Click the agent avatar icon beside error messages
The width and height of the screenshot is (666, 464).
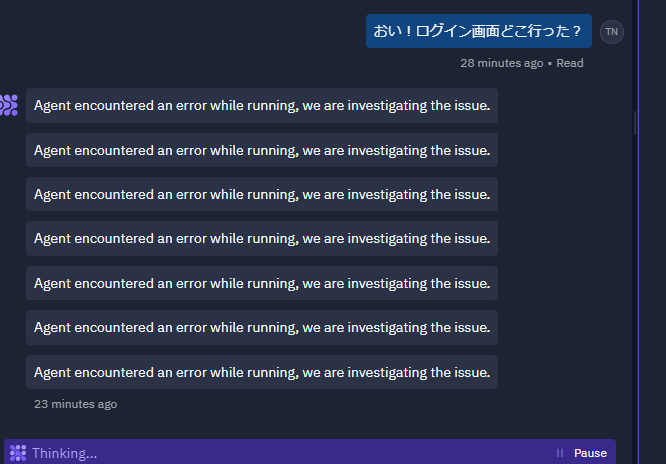[x=9, y=105]
